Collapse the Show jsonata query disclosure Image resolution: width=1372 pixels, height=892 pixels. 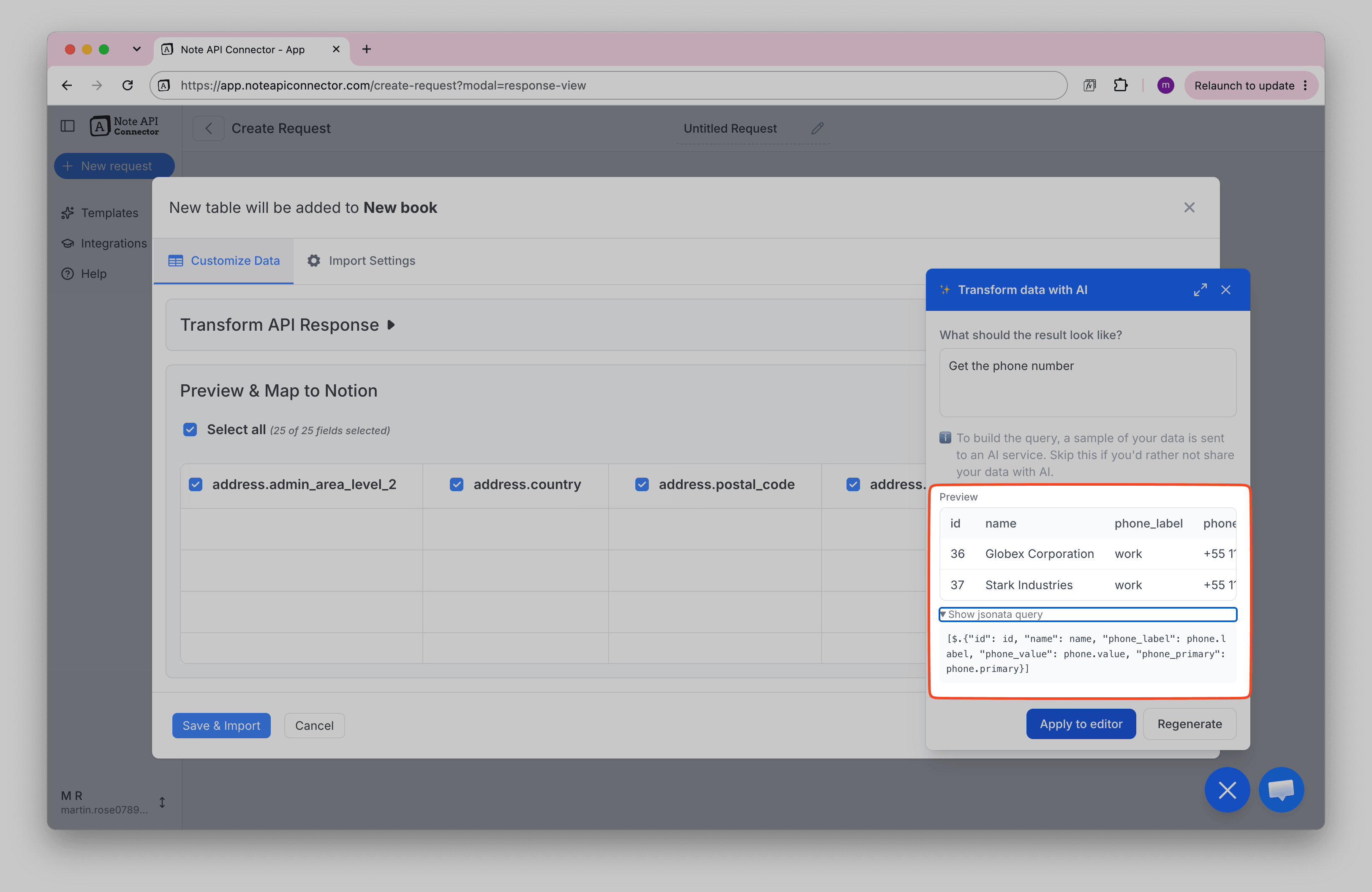[x=1087, y=614]
